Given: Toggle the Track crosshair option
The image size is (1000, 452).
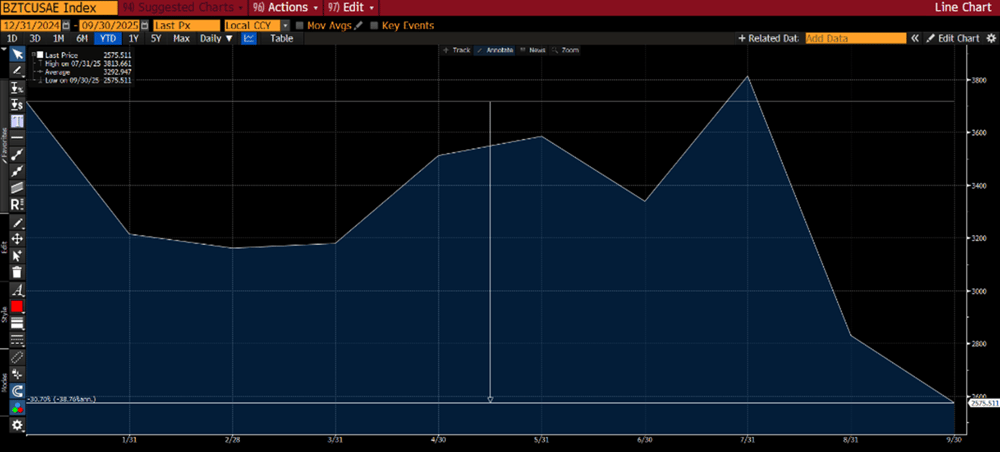Looking at the screenshot, I should coord(456,49).
